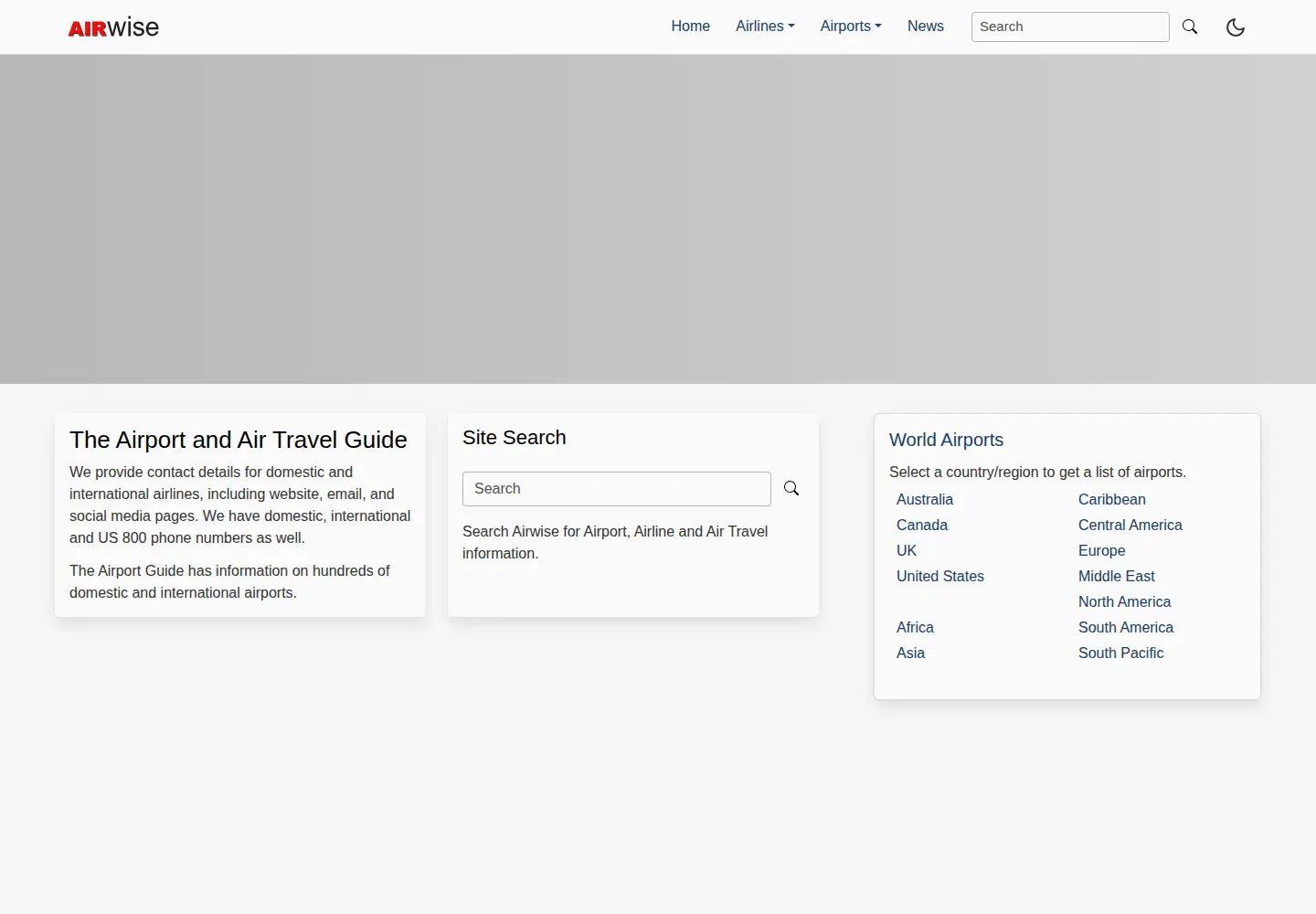Click 'The Airport and Air Travel Guide' heading

(239, 440)
